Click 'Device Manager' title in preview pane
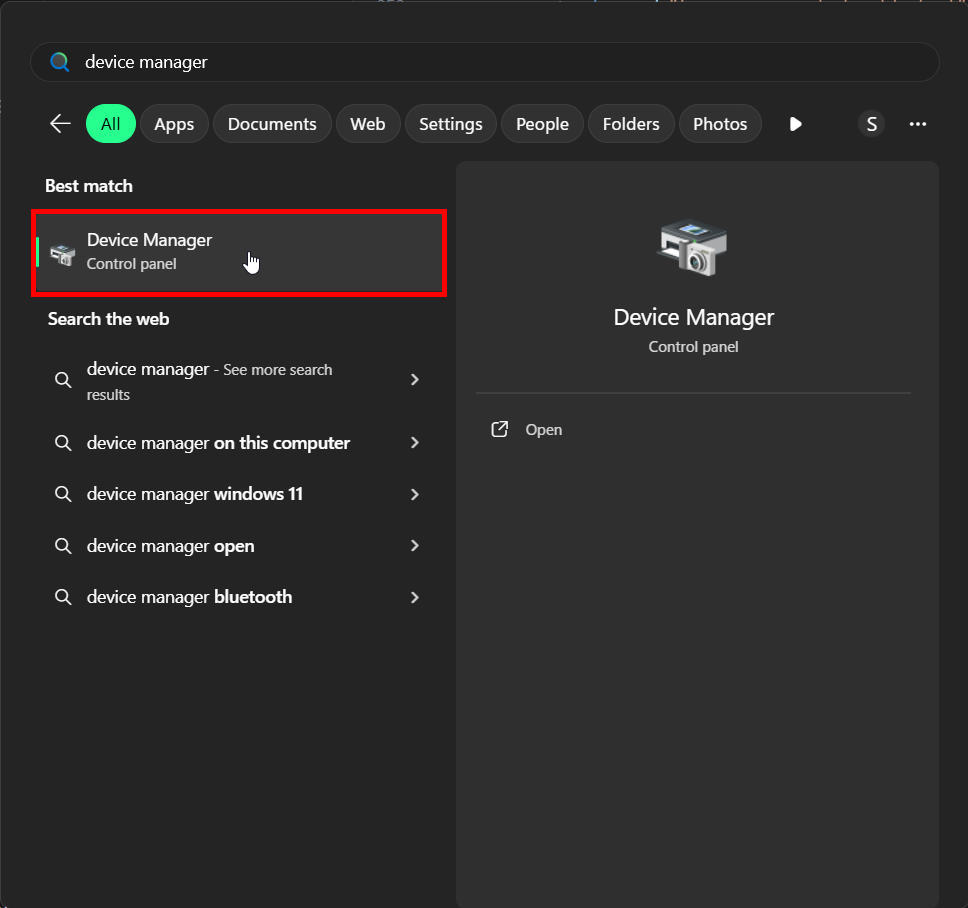Screen dimensions: 968x908 tap(693, 317)
